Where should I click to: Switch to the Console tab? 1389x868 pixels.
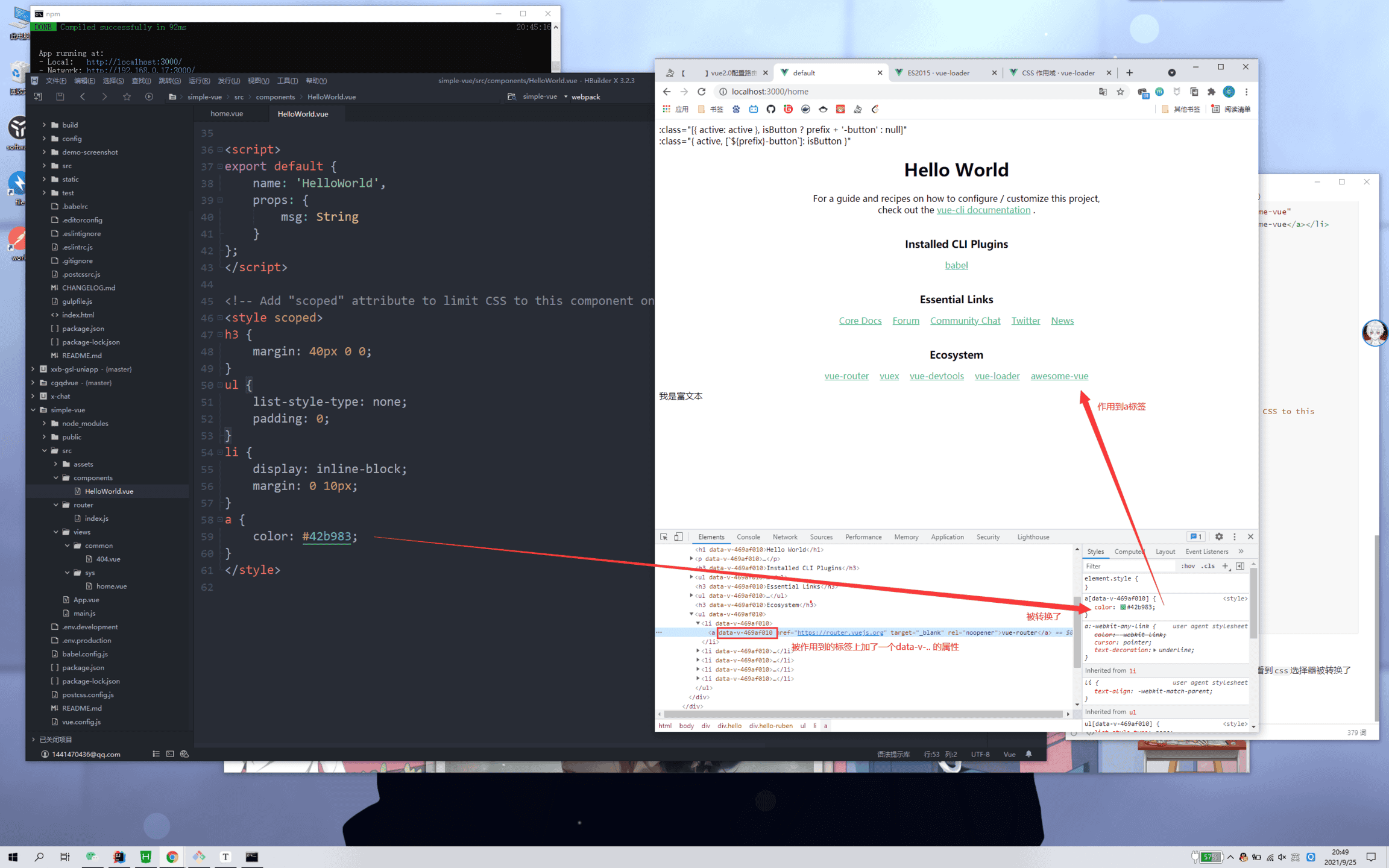pyautogui.click(x=748, y=536)
